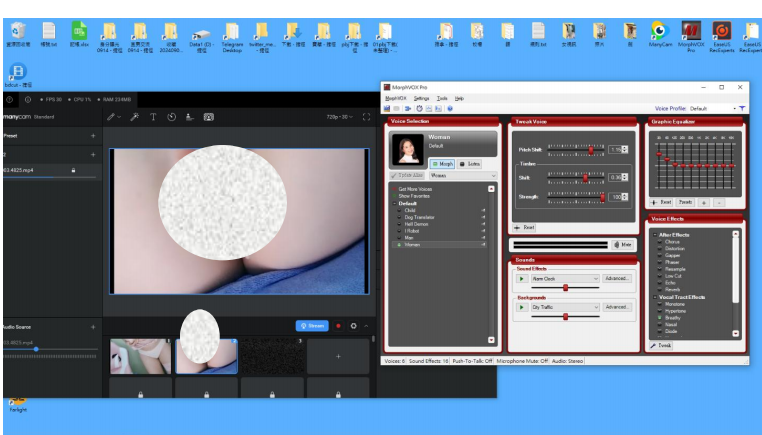Select the ManyCam draw pencil tool
The width and height of the screenshot is (762, 435).
(111, 117)
